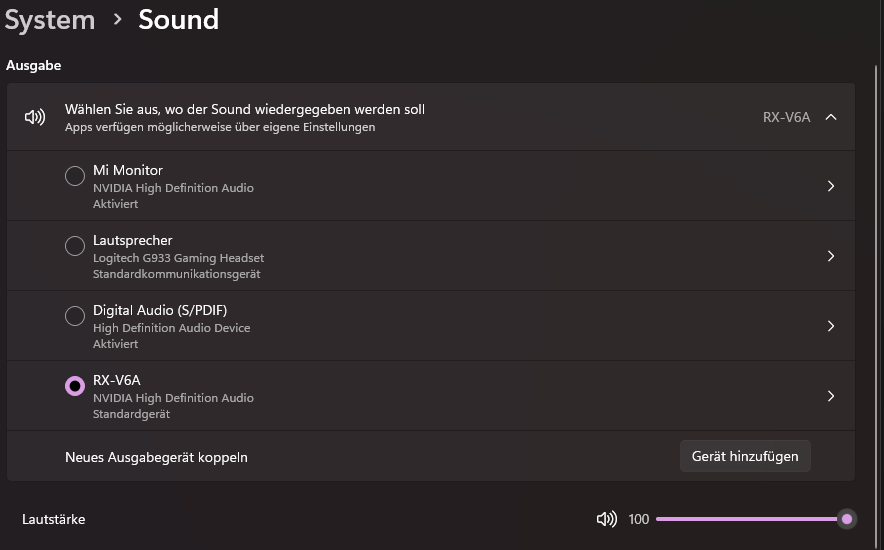The height and width of the screenshot is (550, 884).
Task: Choose Digital Audio (S/PDIF) radio button
Action: 75,316
